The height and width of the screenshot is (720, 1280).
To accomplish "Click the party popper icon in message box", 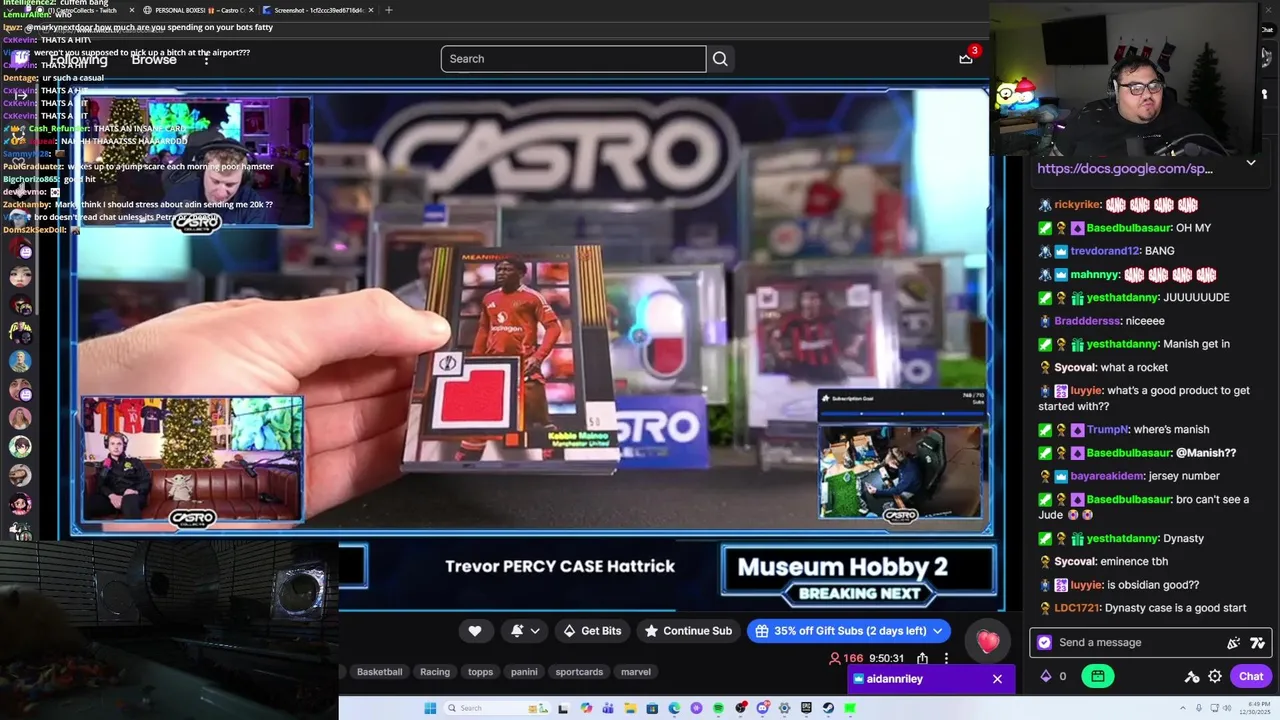I will point(1233,643).
